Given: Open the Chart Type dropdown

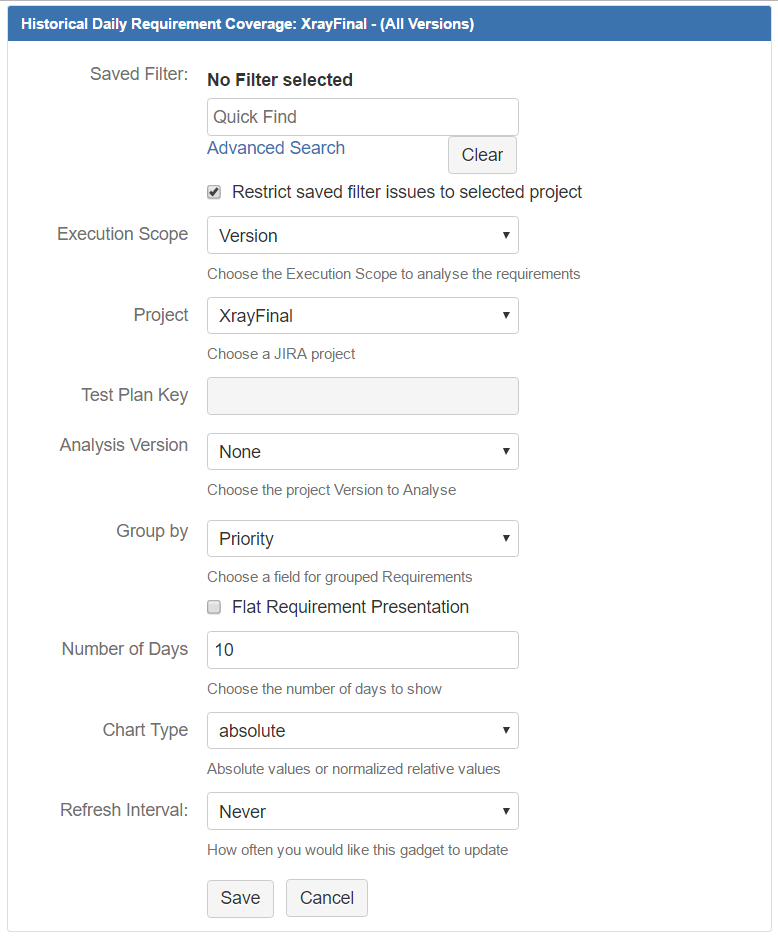Looking at the screenshot, I should [362, 730].
